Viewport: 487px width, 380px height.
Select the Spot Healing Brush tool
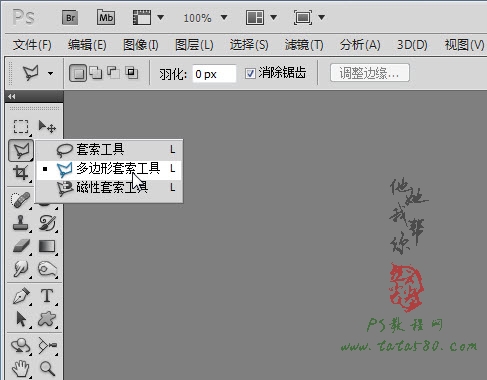[x=21, y=200]
